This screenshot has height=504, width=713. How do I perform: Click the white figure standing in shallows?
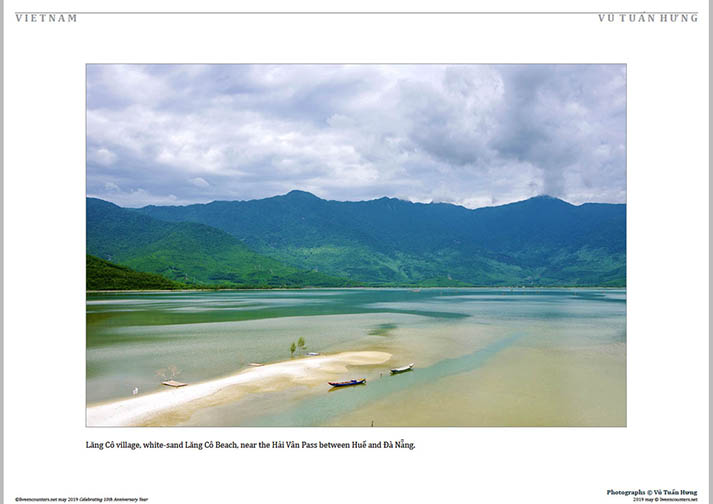[135, 391]
